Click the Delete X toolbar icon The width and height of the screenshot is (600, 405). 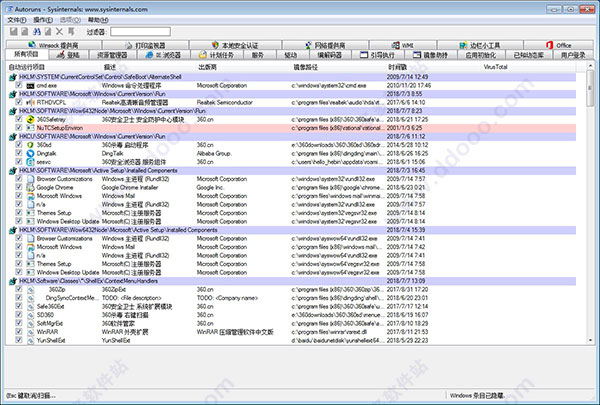tap(59, 32)
